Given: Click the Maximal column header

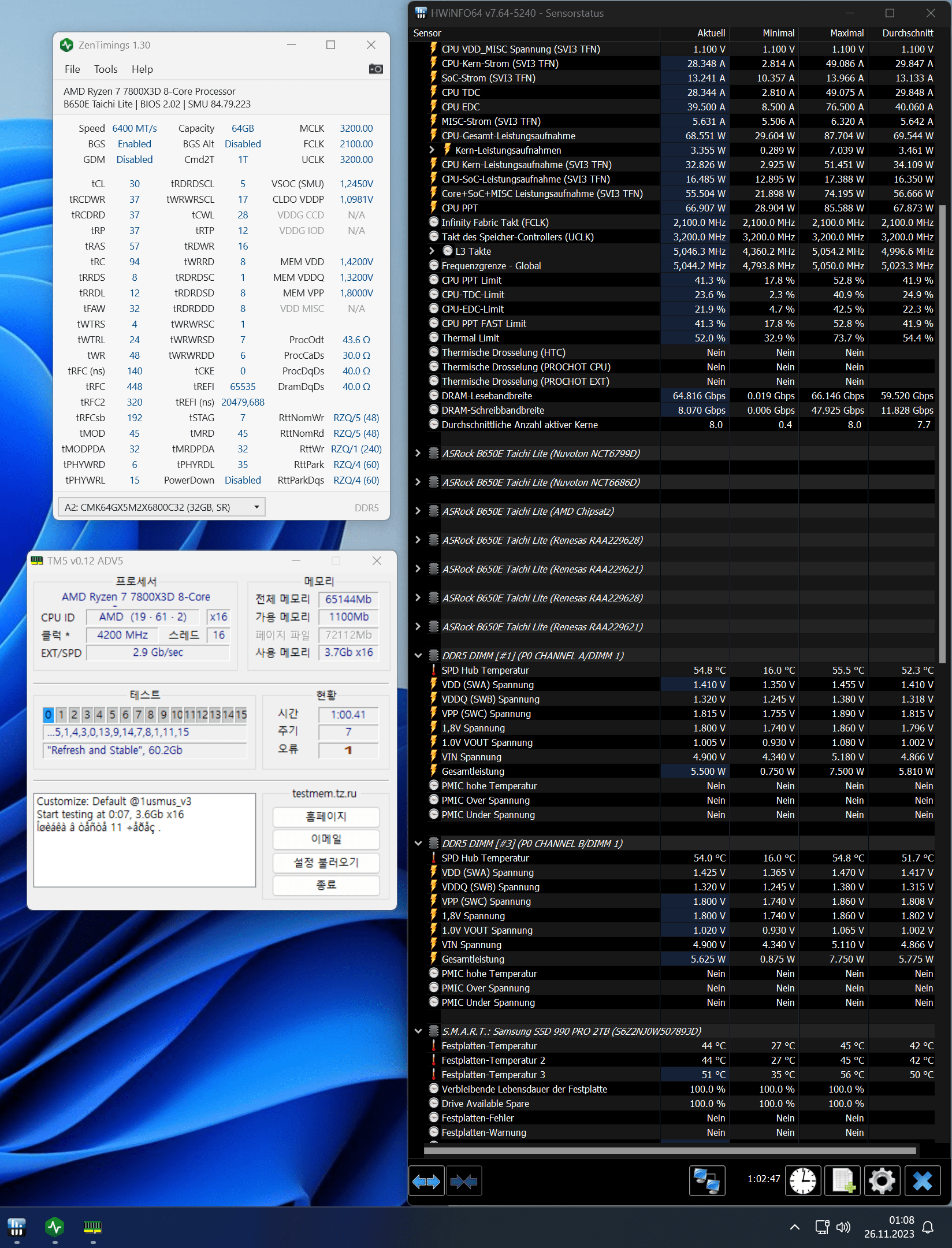Looking at the screenshot, I should (x=847, y=34).
